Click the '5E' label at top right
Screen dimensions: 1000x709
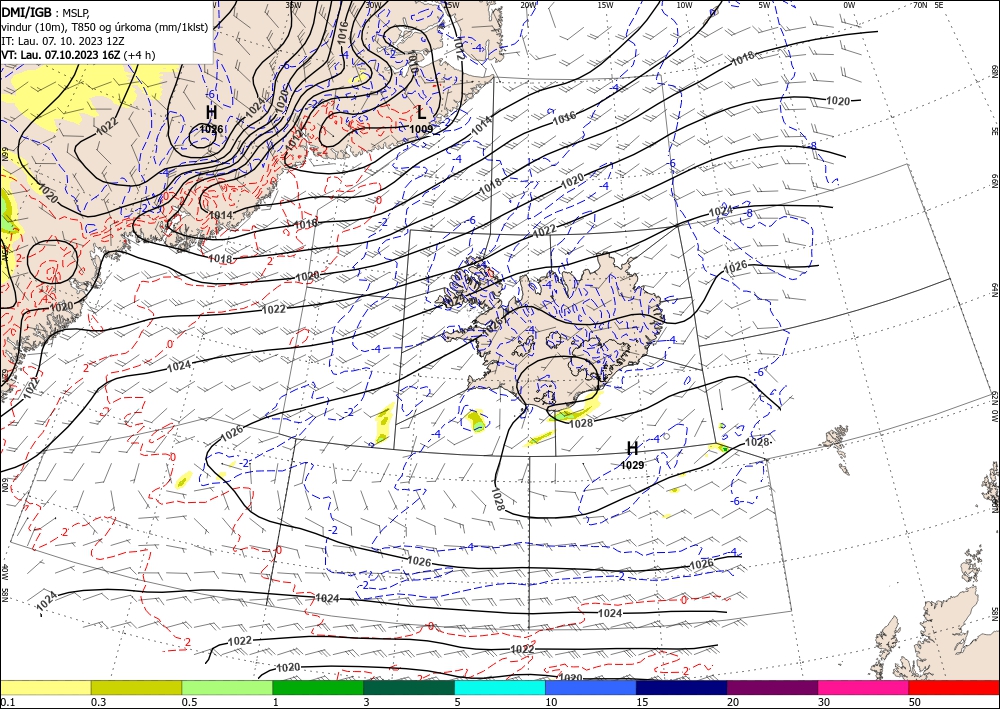[x=939, y=5]
